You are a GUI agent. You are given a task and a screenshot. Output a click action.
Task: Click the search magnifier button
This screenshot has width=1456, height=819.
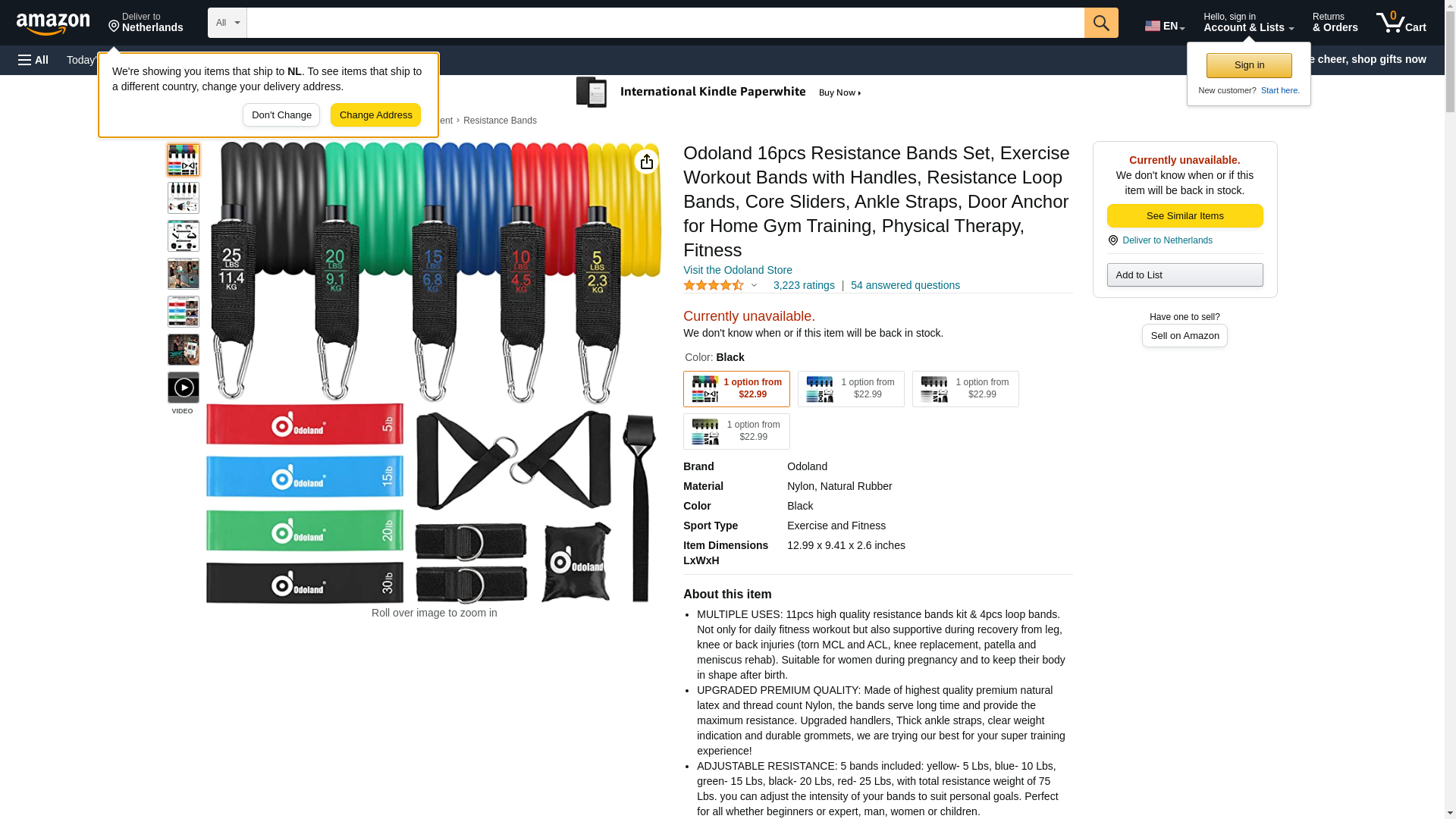tap(1101, 23)
